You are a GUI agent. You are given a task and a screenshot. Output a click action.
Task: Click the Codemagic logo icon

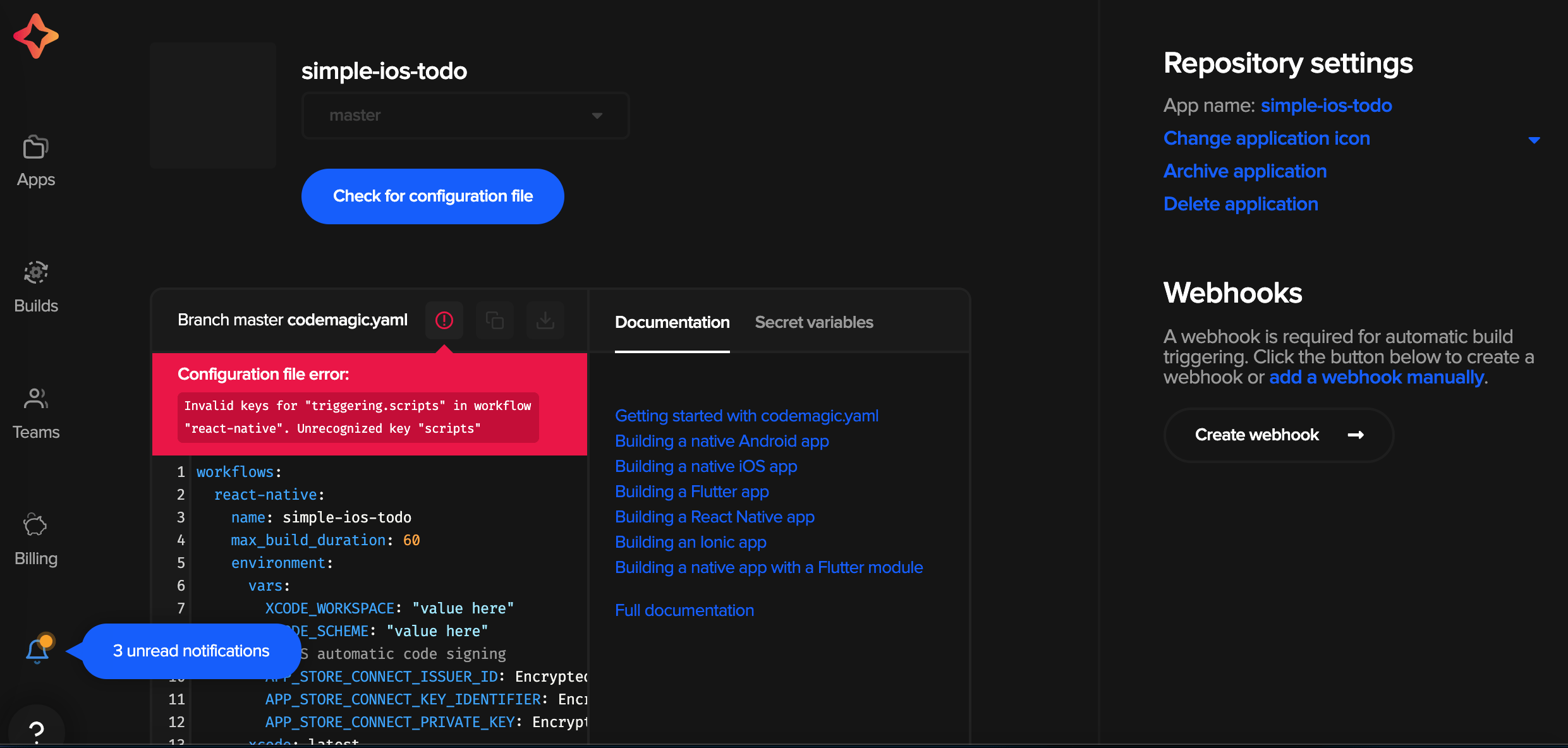click(x=36, y=36)
